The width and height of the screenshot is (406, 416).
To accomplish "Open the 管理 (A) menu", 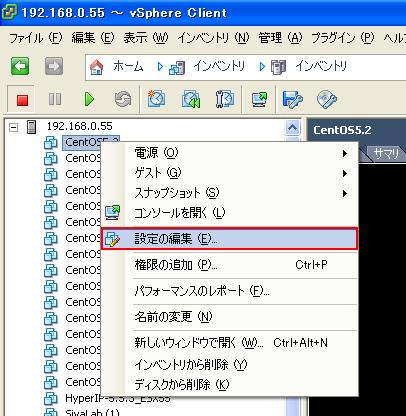I will click(x=281, y=38).
